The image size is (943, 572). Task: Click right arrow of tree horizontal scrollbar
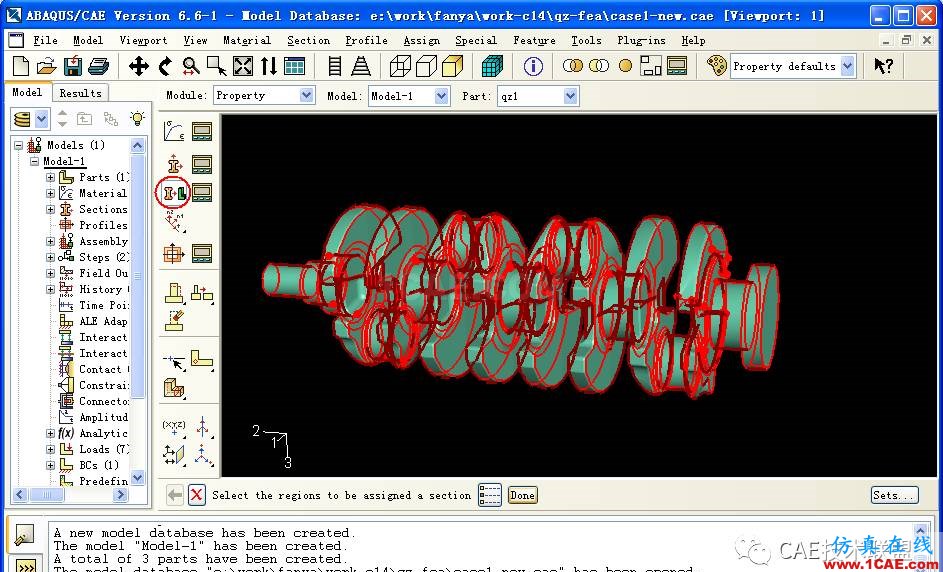(x=120, y=495)
